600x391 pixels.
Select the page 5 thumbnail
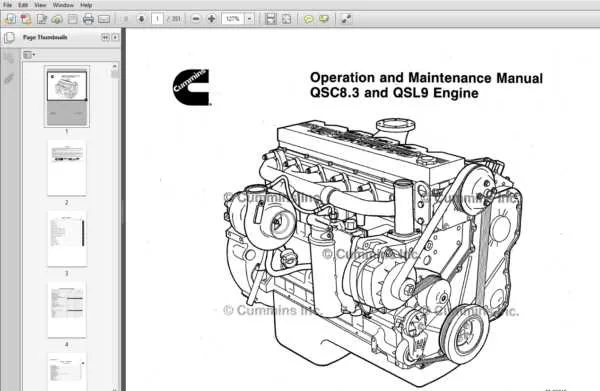click(67, 371)
